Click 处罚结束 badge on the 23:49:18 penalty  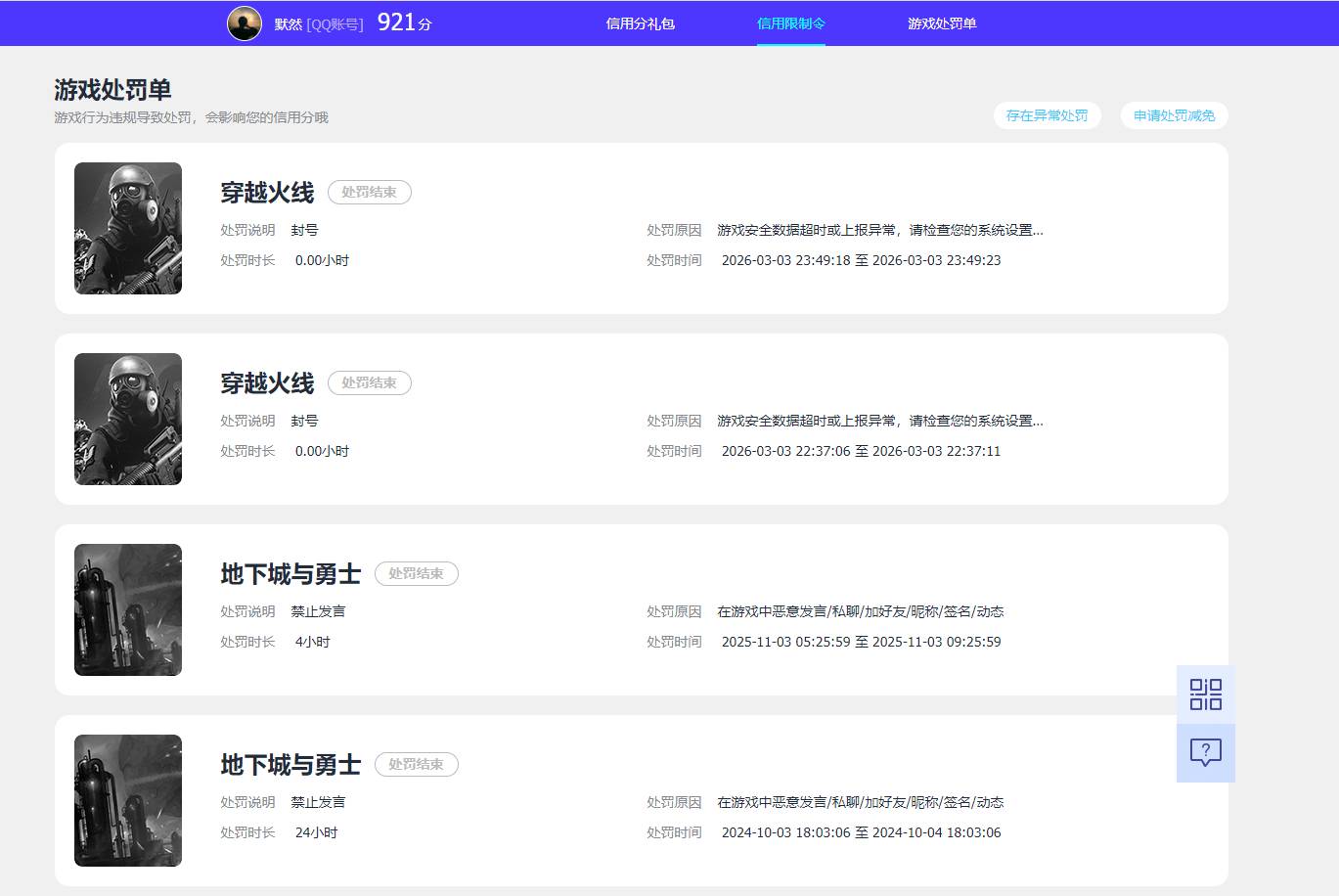pos(369,193)
